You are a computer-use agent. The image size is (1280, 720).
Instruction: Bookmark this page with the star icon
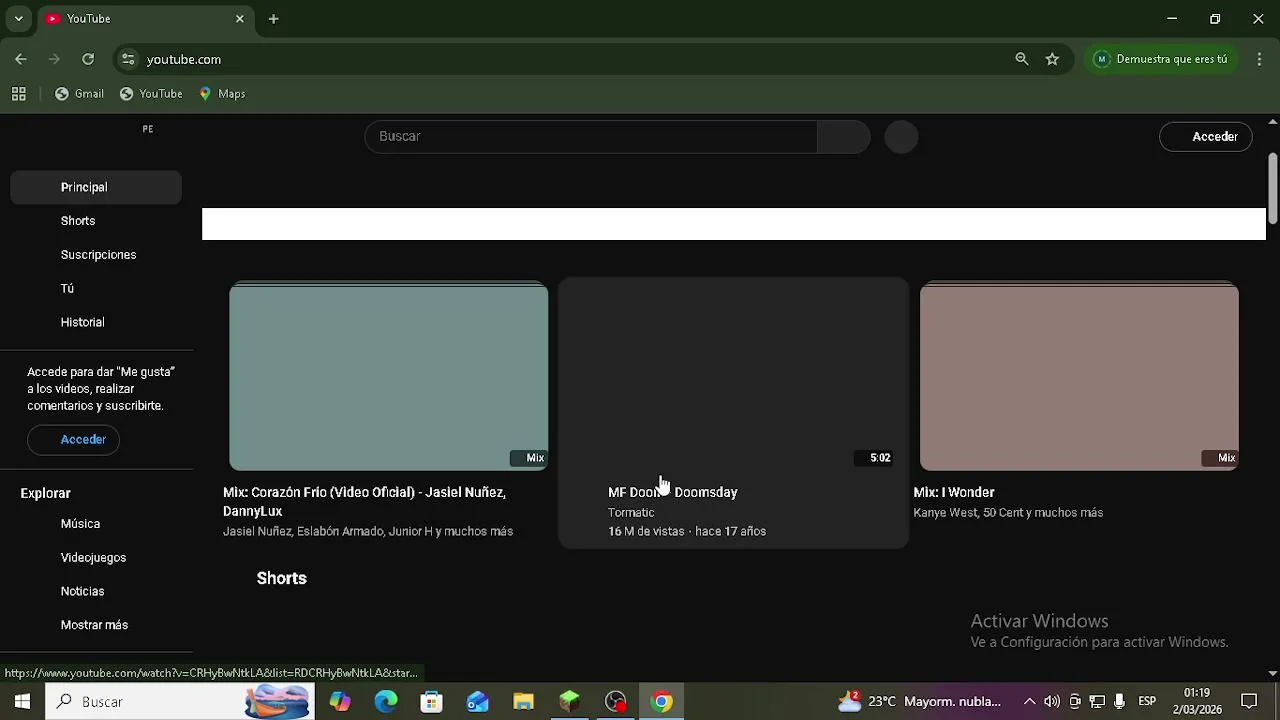1052,59
